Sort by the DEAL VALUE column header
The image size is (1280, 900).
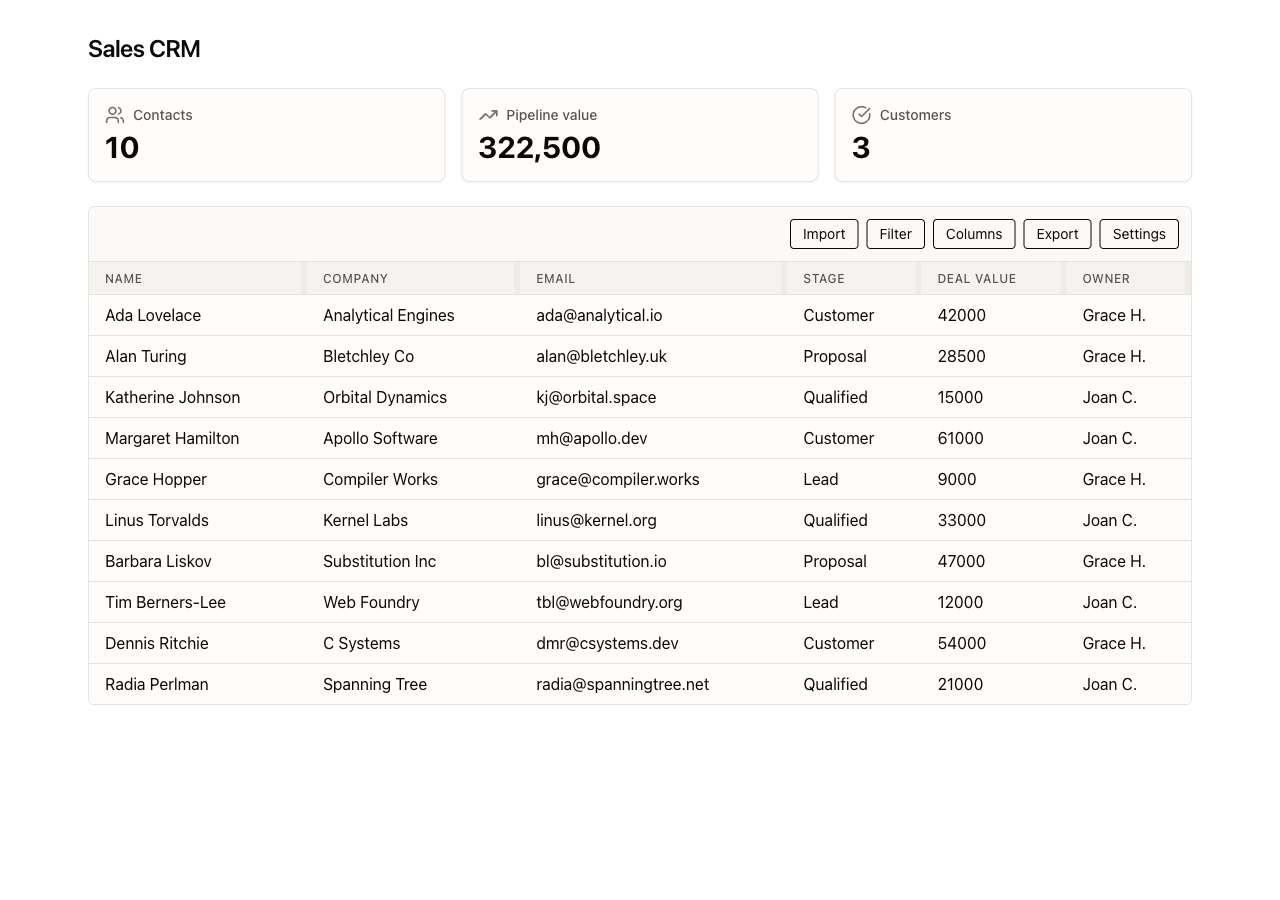(x=993, y=279)
